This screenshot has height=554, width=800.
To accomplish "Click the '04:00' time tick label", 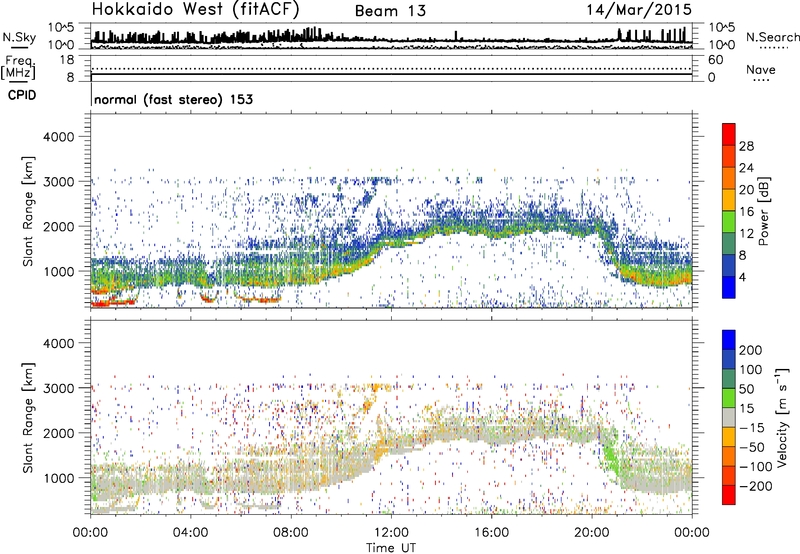I will click(190, 533).
